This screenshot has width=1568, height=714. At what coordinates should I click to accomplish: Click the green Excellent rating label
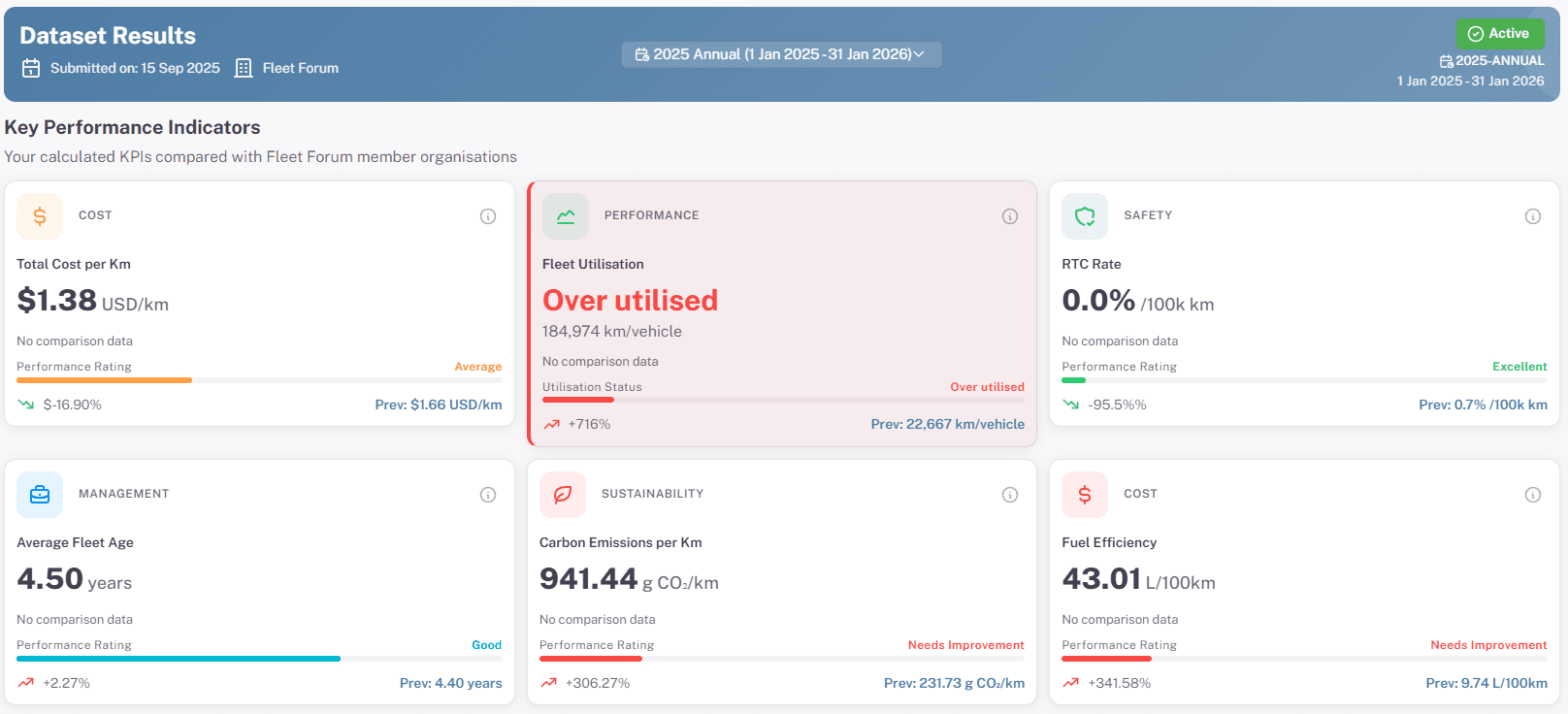tap(1519, 367)
